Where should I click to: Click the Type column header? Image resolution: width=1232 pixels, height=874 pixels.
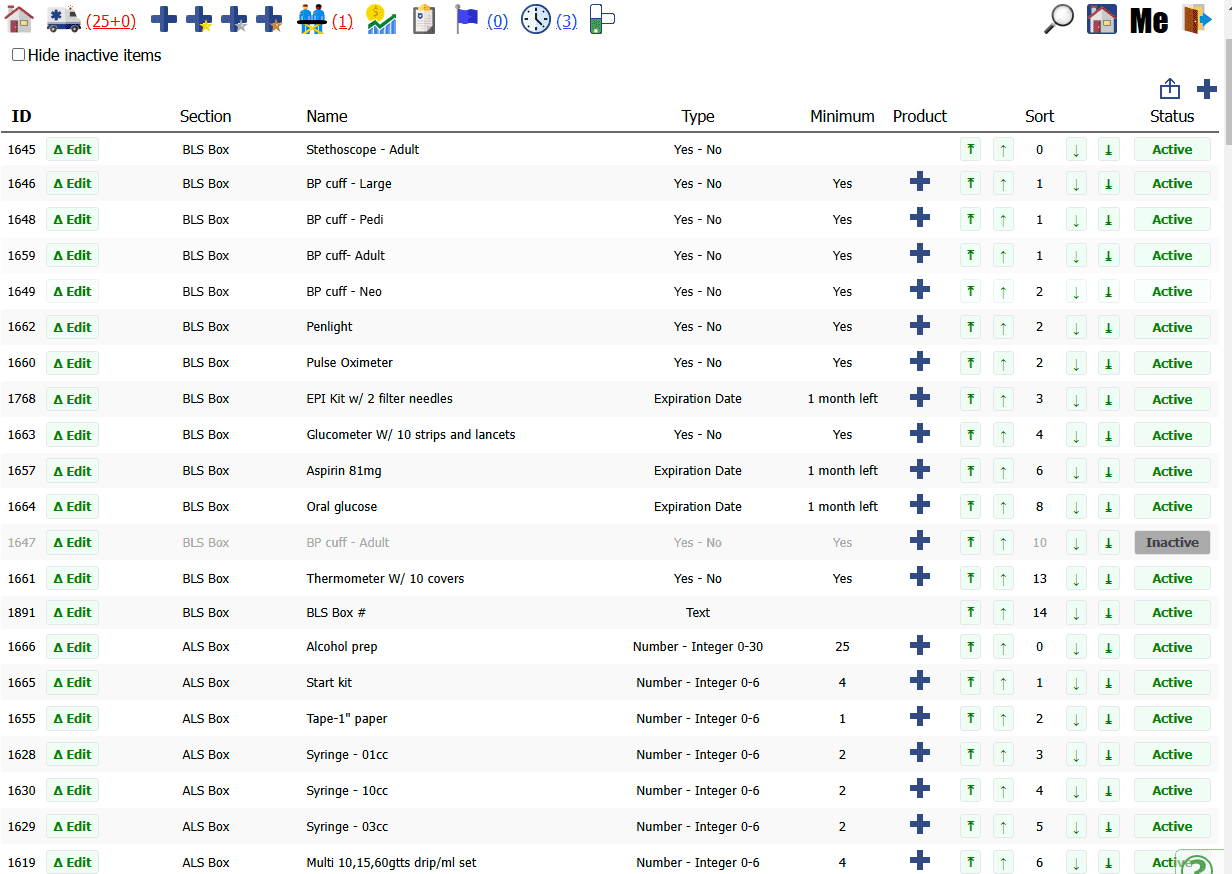pyautogui.click(x=698, y=116)
